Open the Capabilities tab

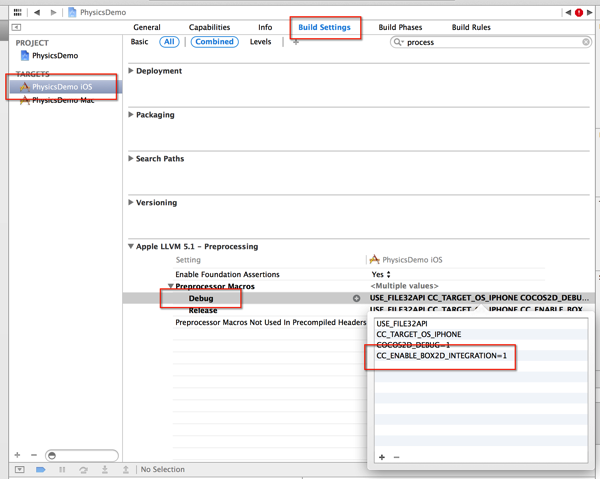tap(209, 27)
